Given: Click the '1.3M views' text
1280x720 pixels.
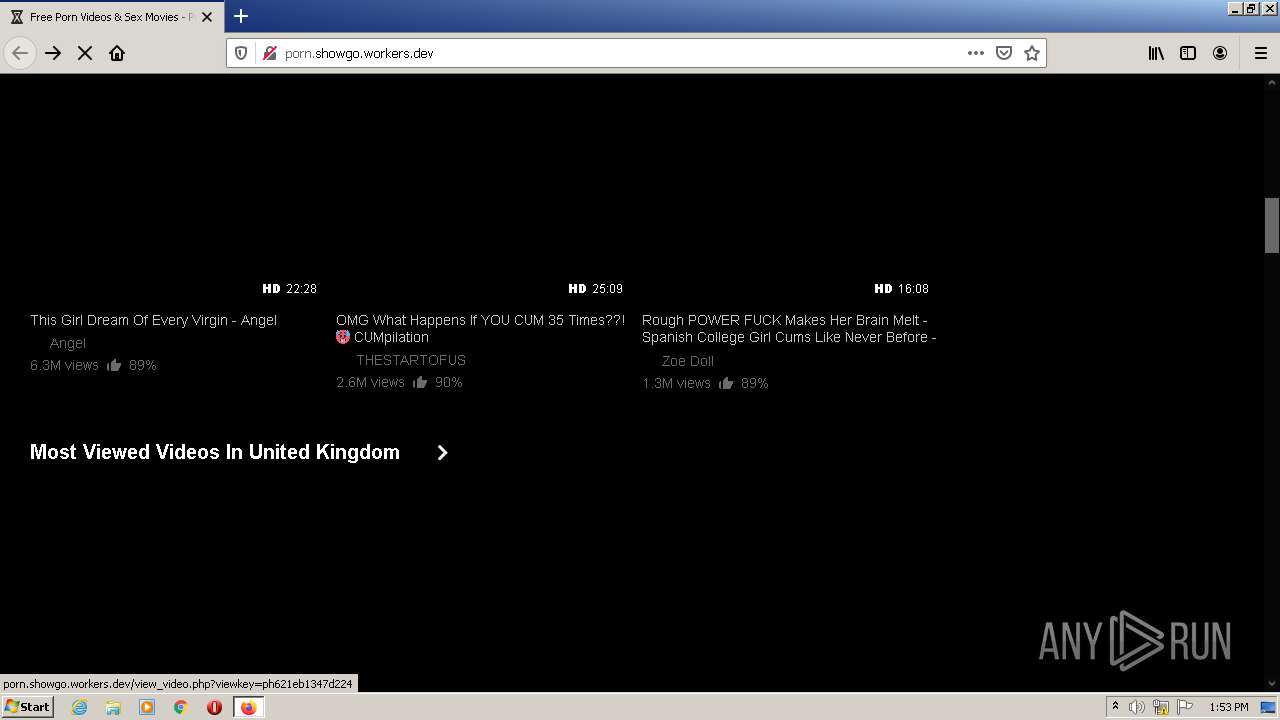Looking at the screenshot, I should 676,383.
